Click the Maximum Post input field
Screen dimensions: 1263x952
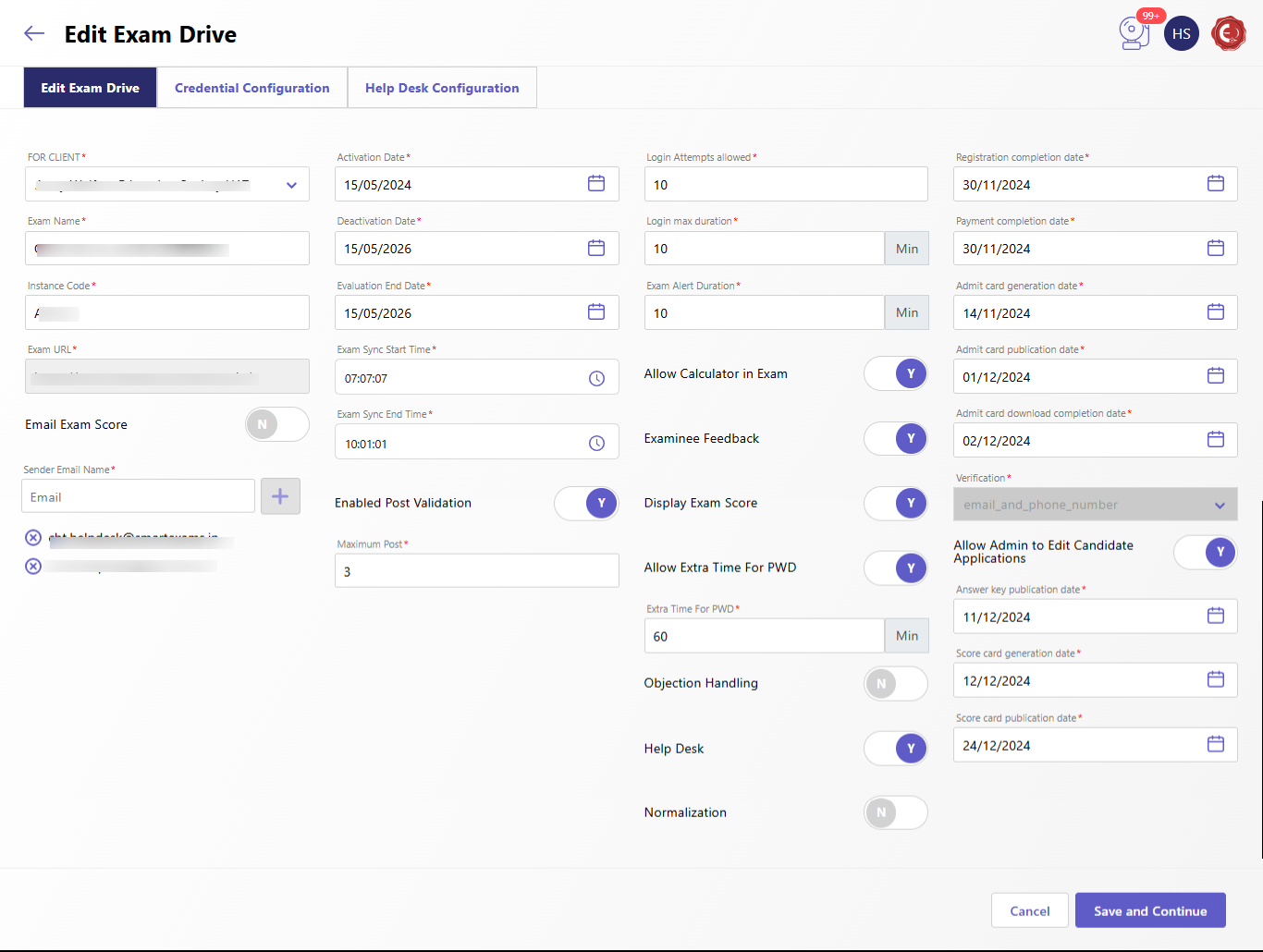click(476, 571)
